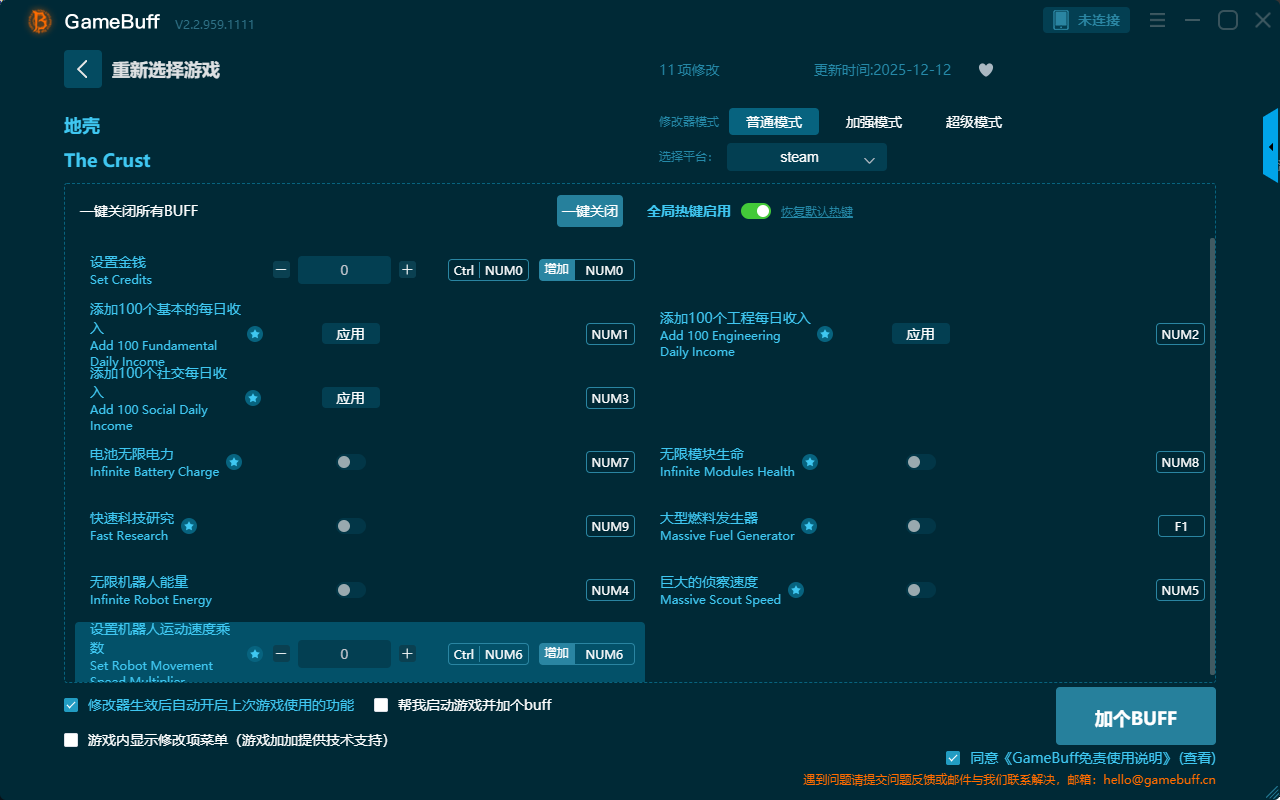Click the star icon beside Infinite Battery Charge
1280x800 pixels.
point(234,462)
